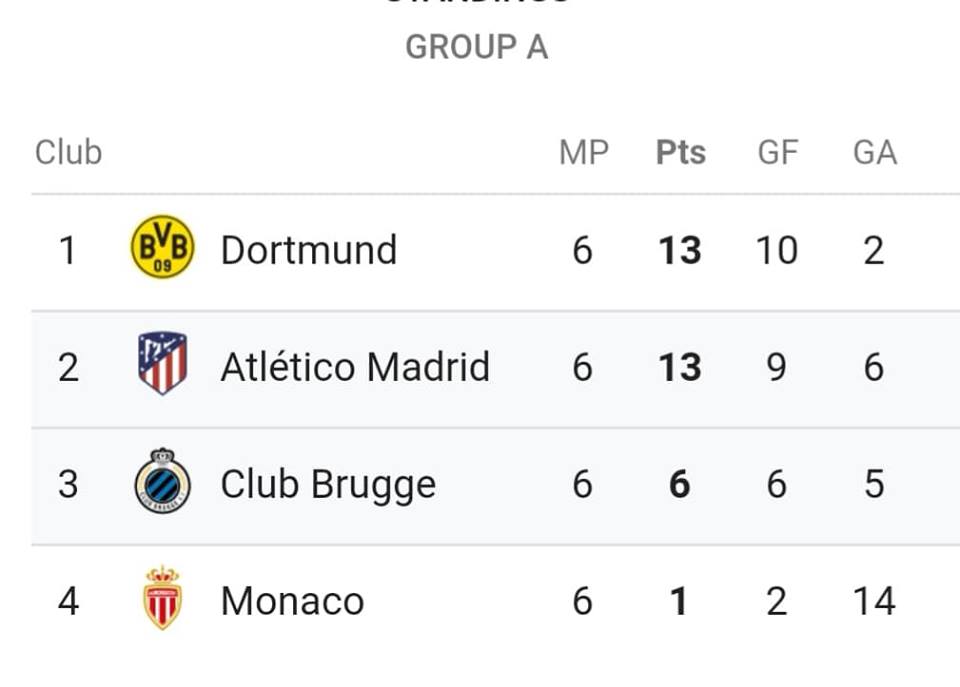The height and width of the screenshot is (687, 960).
Task: Click the Borussia Dortmund BVB crest
Action: tap(162, 247)
